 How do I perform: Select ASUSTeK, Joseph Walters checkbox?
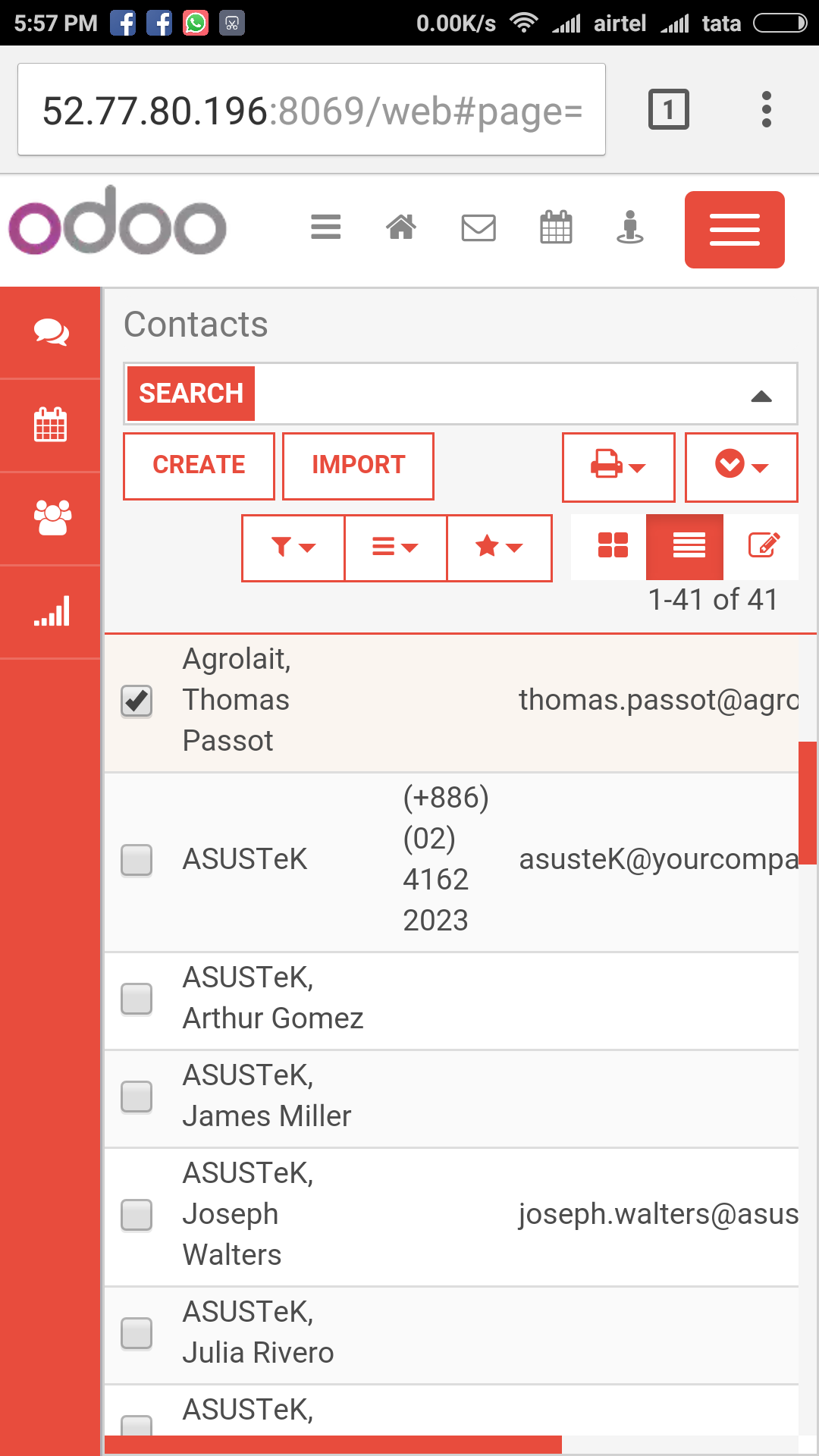pyautogui.click(x=136, y=1215)
